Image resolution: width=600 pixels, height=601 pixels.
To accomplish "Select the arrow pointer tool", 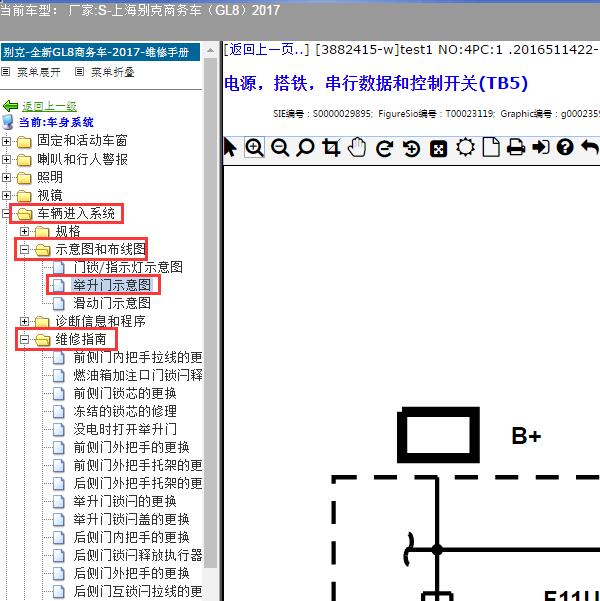I will pyautogui.click(x=230, y=148).
